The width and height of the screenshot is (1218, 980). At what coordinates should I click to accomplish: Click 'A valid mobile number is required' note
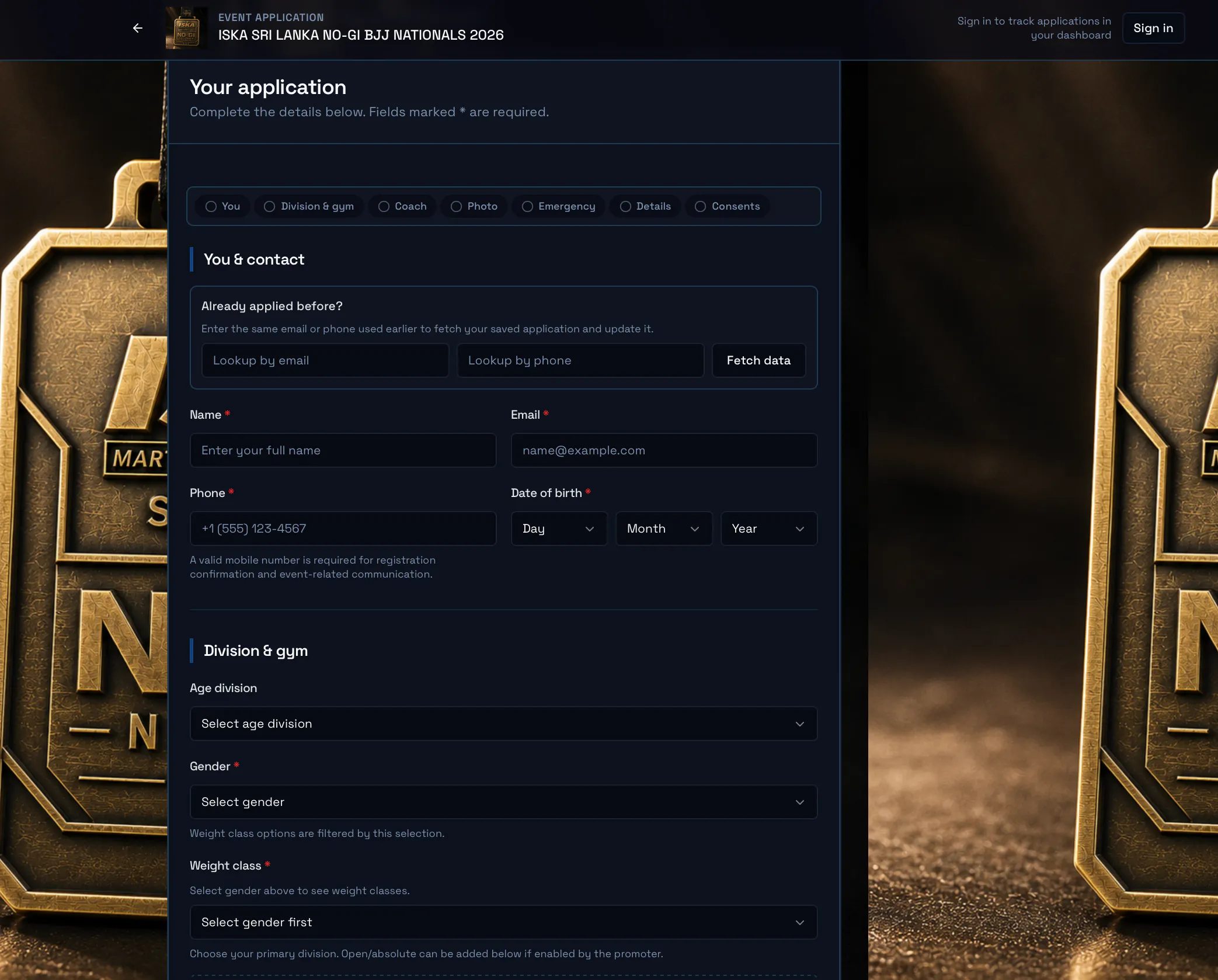point(312,567)
